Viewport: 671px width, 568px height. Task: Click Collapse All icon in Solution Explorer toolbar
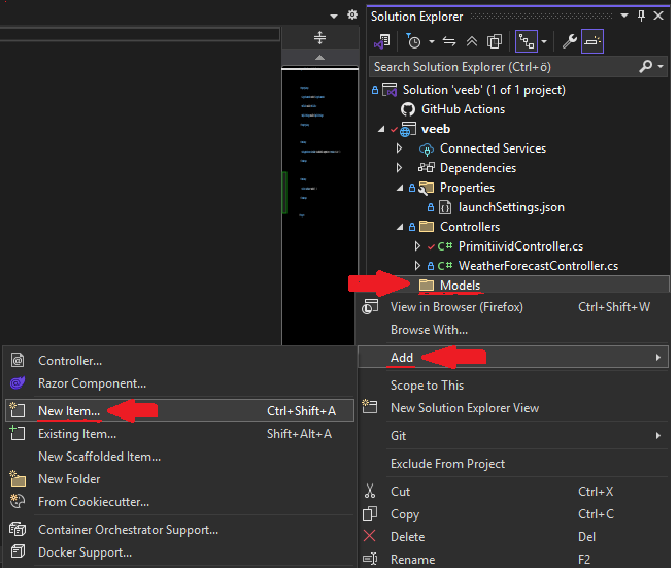click(473, 41)
